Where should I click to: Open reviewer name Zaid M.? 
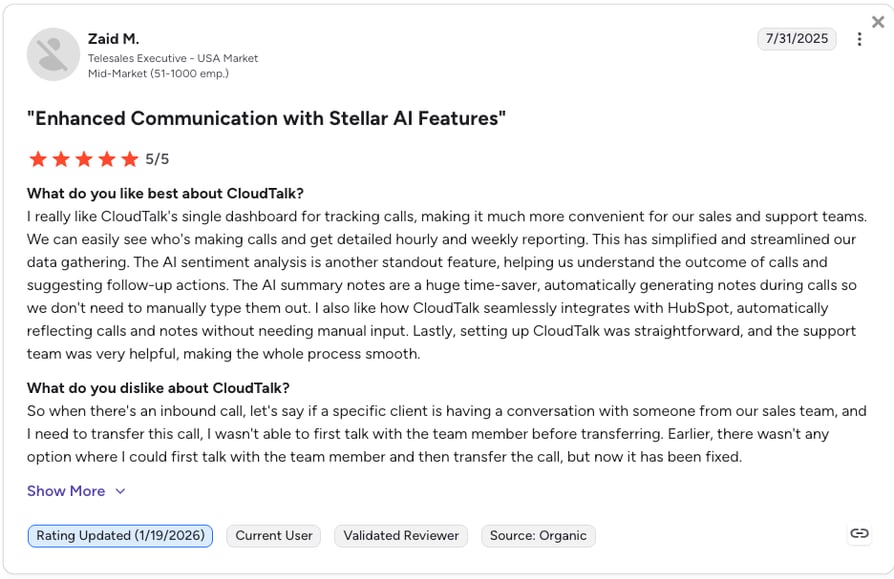tap(113, 39)
